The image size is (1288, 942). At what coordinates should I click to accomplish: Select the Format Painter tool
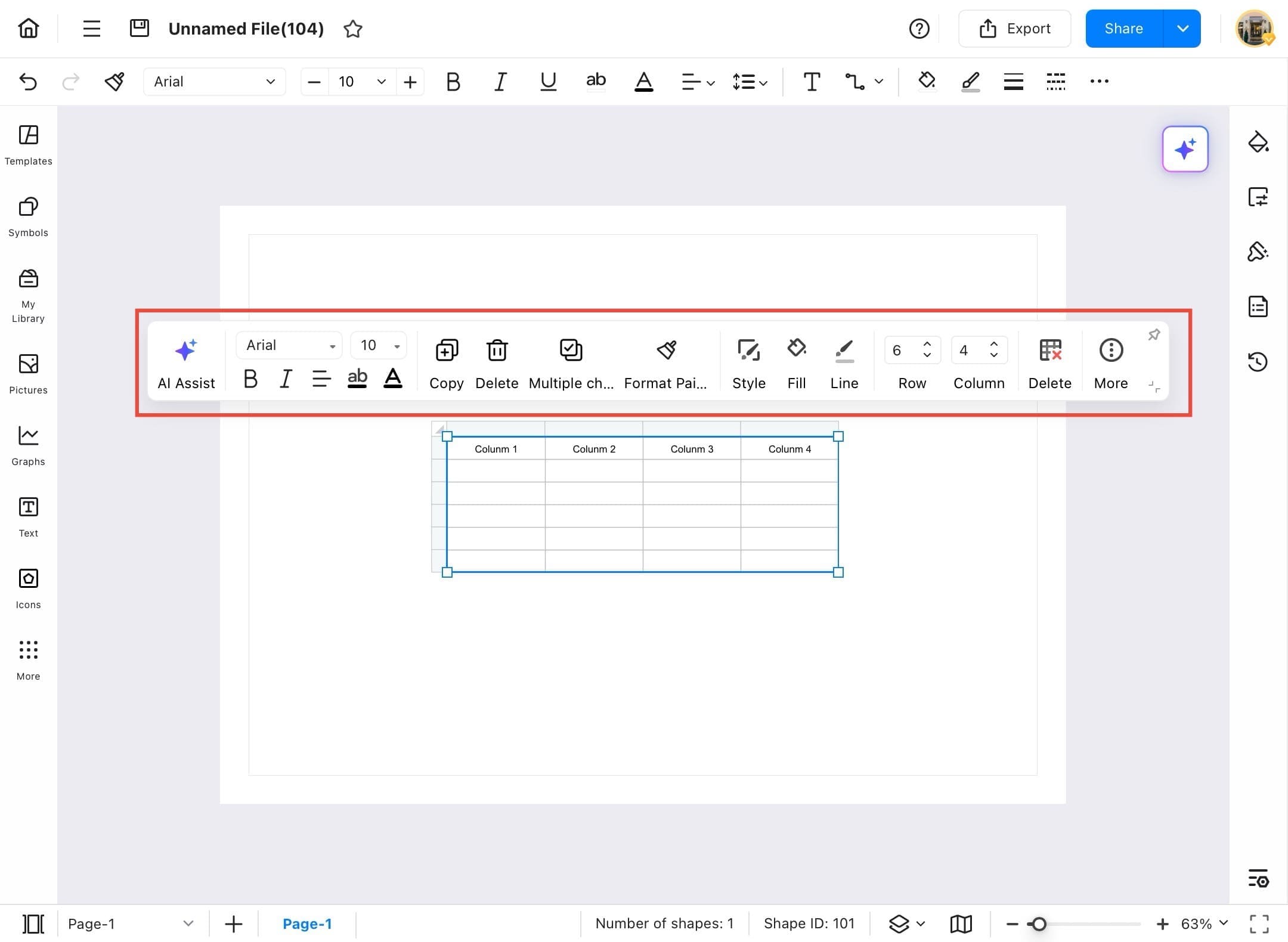pyautogui.click(x=665, y=361)
